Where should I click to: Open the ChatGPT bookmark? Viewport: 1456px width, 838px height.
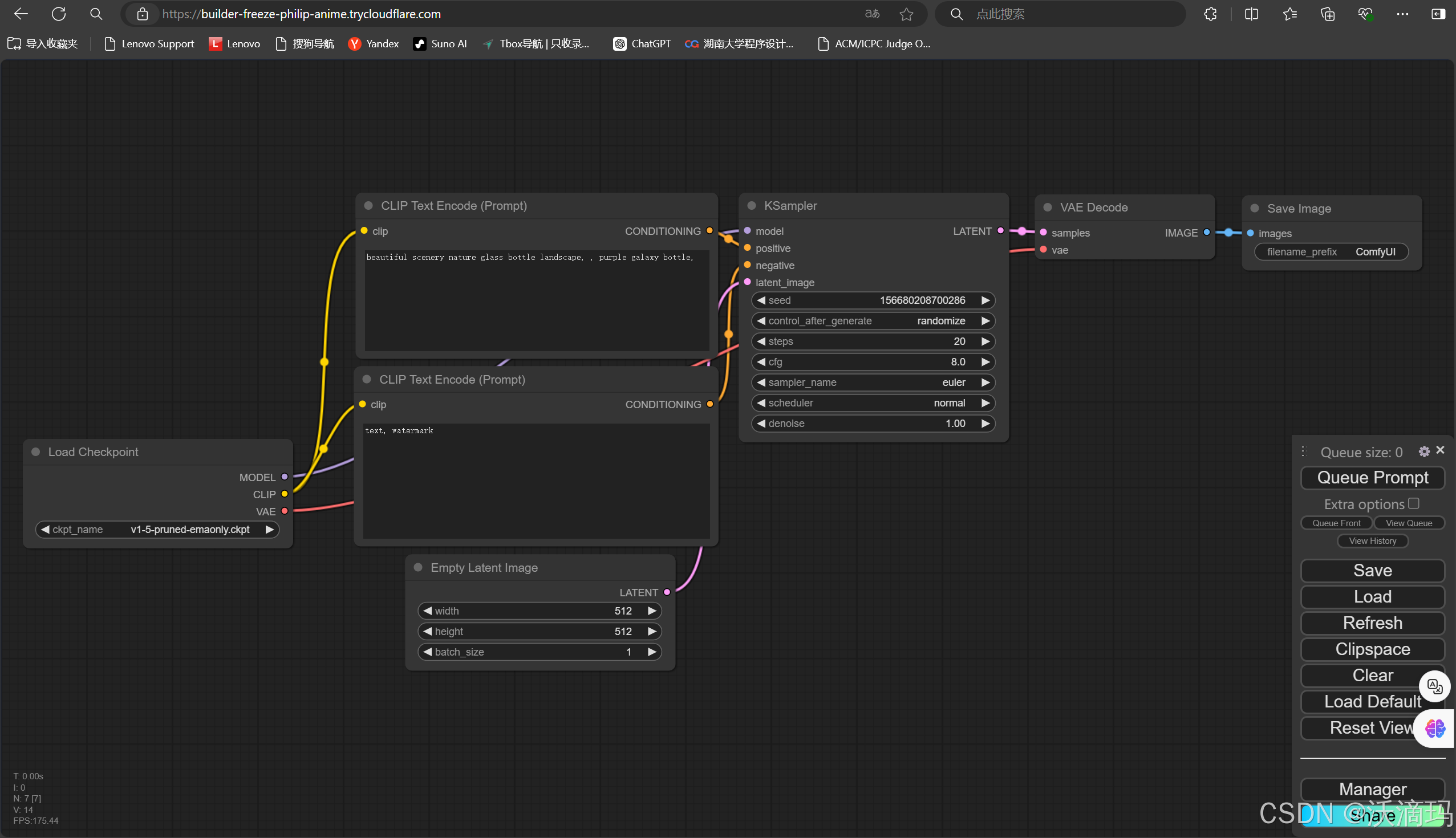point(642,44)
